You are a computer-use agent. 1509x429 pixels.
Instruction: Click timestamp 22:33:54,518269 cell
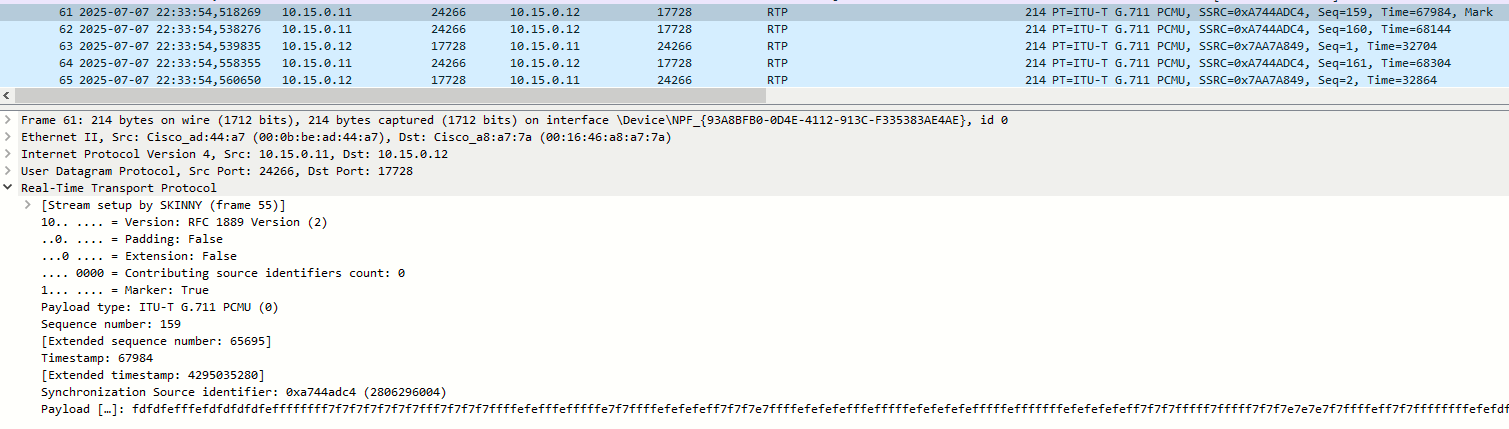pyautogui.click(x=170, y=13)
